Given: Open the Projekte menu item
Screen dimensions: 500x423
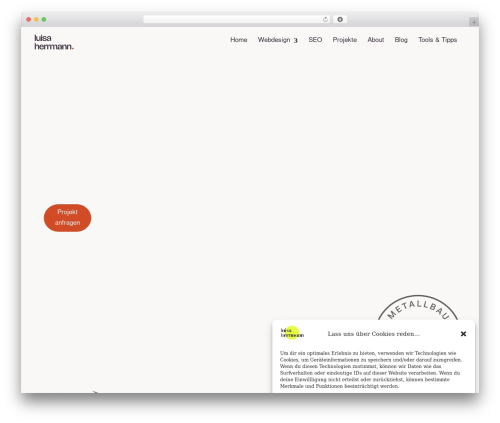Looking at the screenshot, I should [x=345, y=40].
